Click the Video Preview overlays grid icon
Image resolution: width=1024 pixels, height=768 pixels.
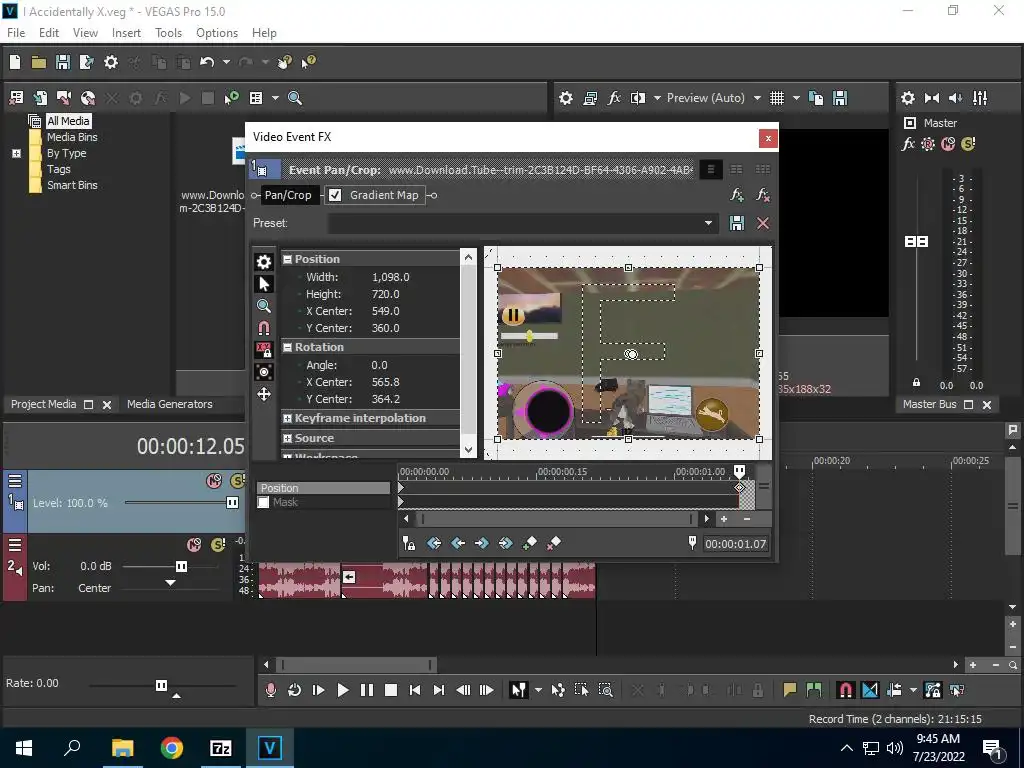click(x=776, y=98)
